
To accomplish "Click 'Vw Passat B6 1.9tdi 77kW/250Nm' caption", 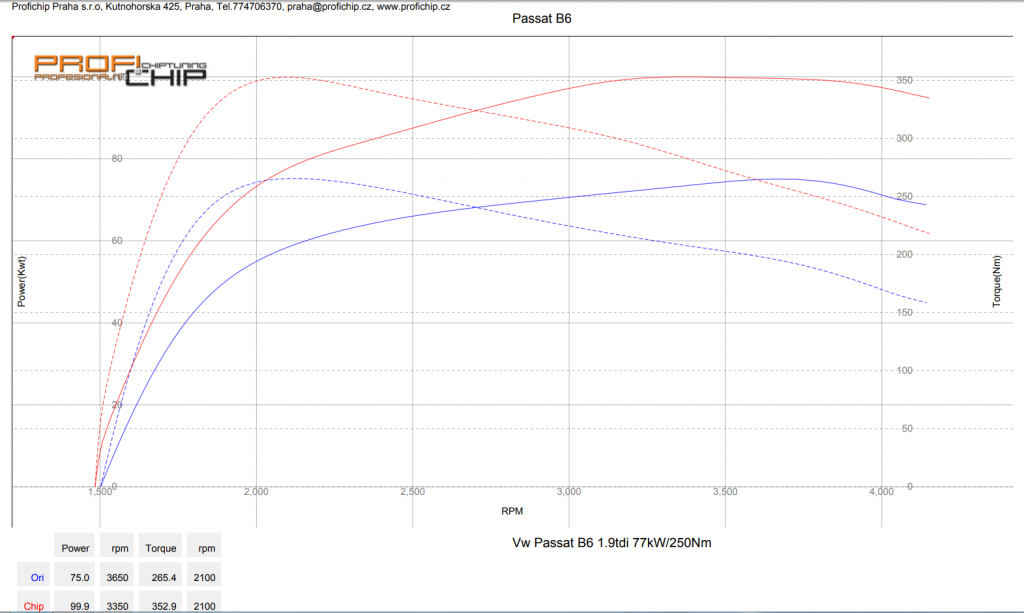I will point(612,542).
